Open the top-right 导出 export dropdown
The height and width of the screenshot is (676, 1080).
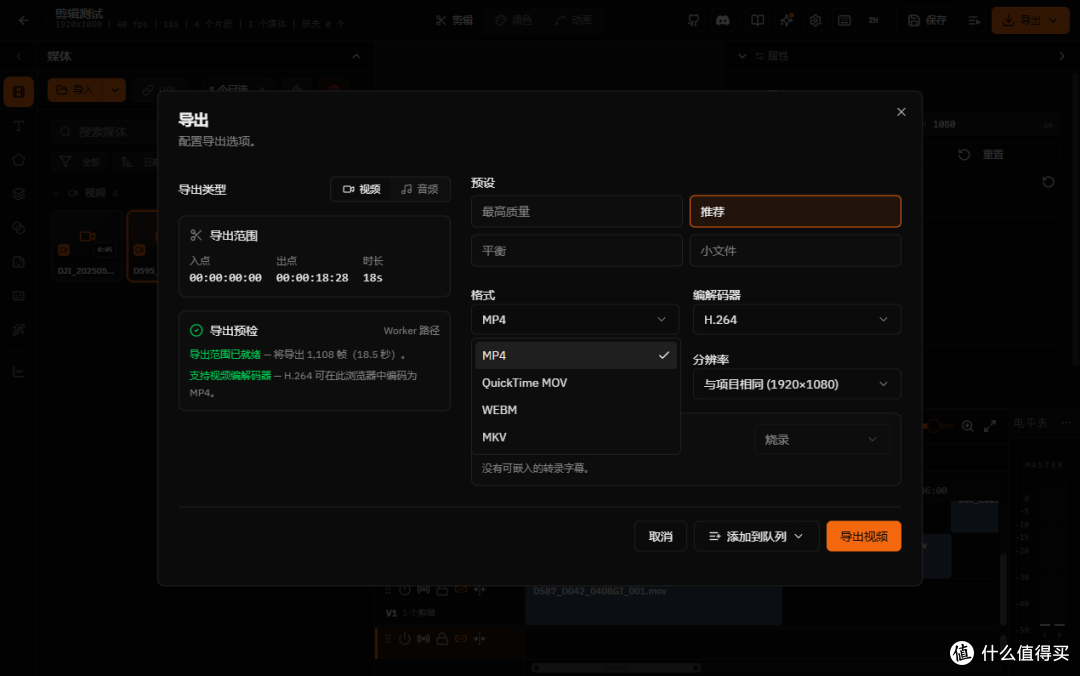(x=1030, y=21)
